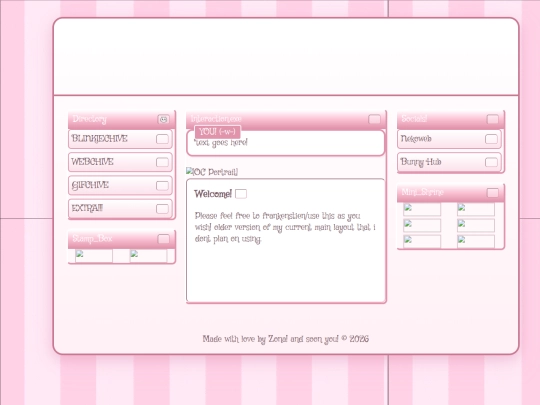Open the WEBCHIVE directory link
Image resolution: width=540 pixels, height=405 pixels.
coord(120,162)
